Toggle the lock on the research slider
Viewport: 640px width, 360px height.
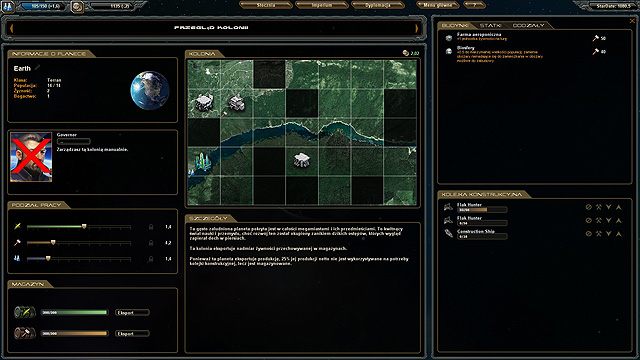151,259
